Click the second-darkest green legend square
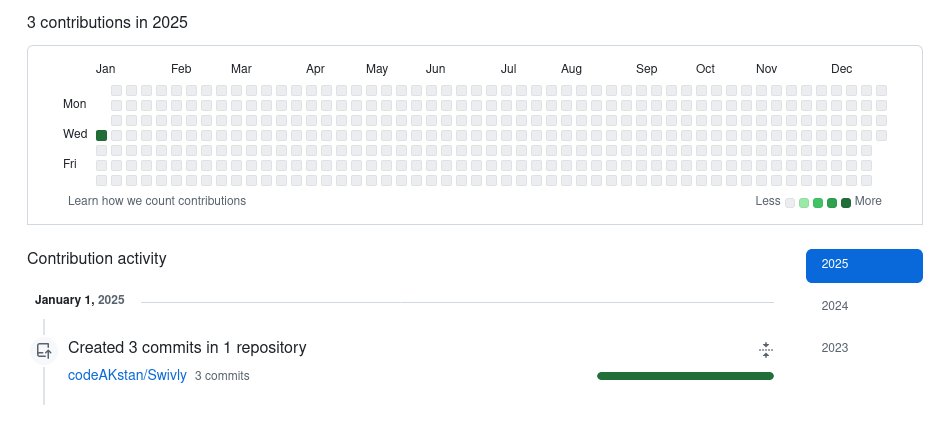Image resolution: width=952 pixels, height=422 pixels. click(832, 203)
